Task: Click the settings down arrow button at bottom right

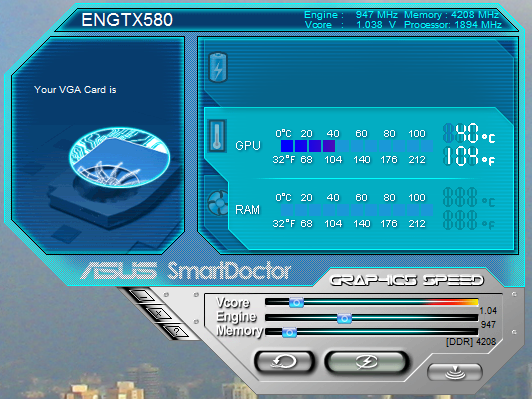Action: 455,372
